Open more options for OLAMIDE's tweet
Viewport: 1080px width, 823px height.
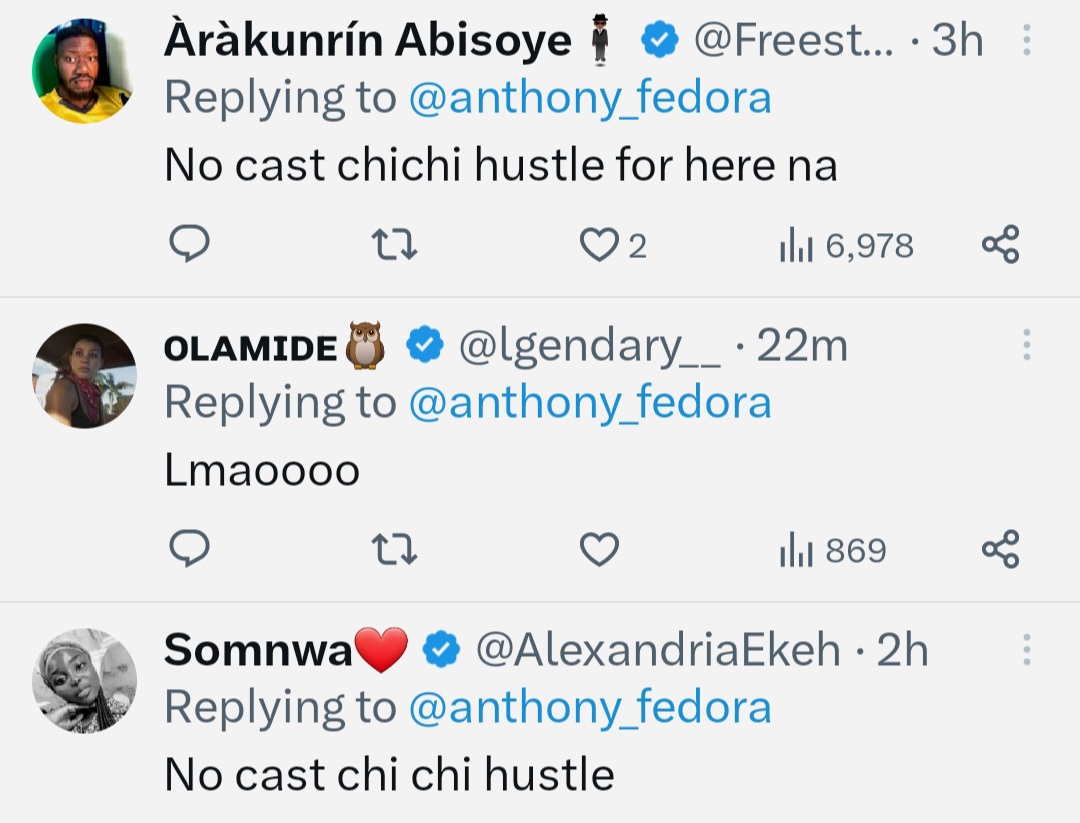[x=1026, y=346]
